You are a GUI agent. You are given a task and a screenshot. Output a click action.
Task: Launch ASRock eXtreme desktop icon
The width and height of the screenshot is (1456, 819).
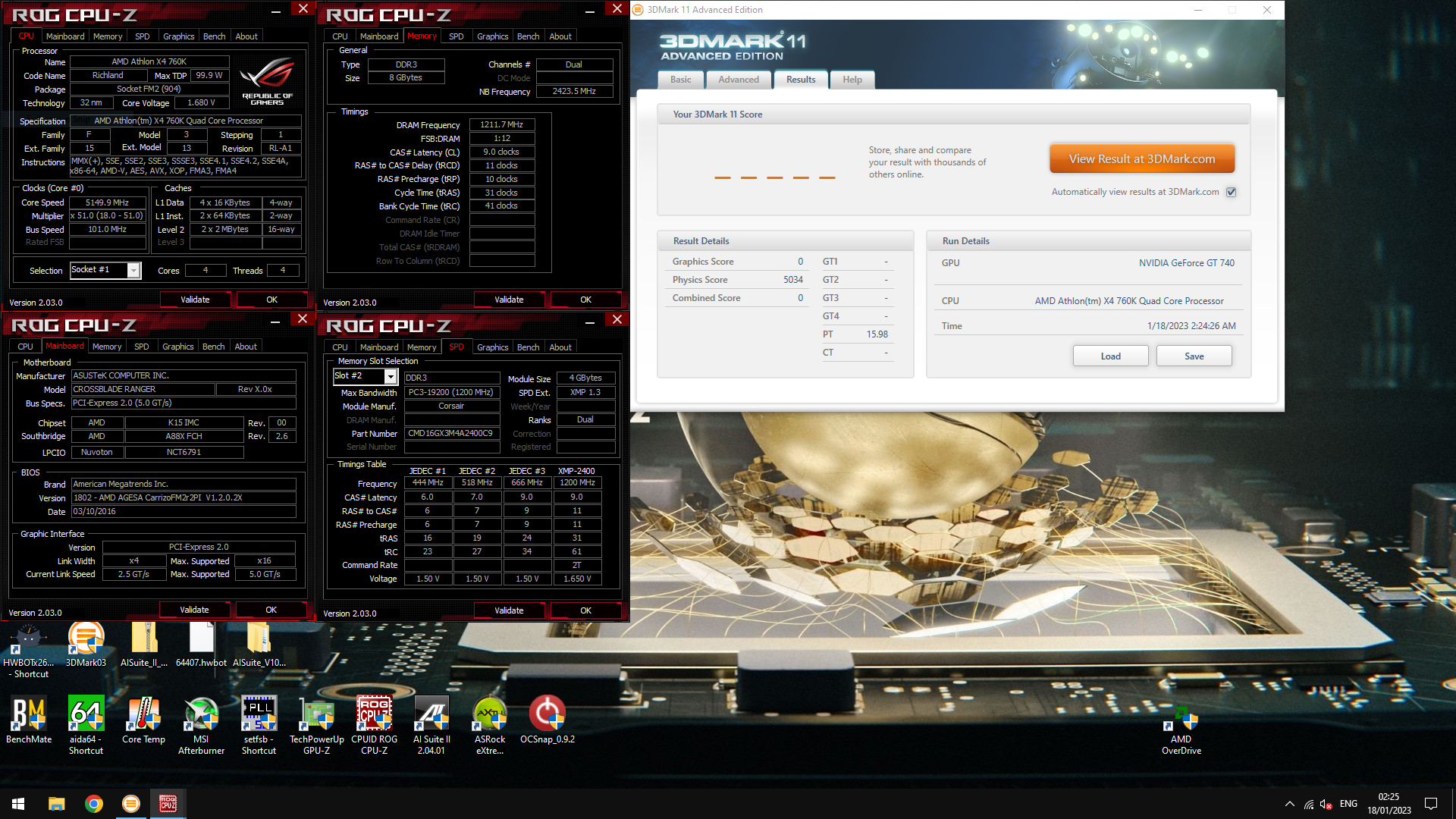pos(490,726)
